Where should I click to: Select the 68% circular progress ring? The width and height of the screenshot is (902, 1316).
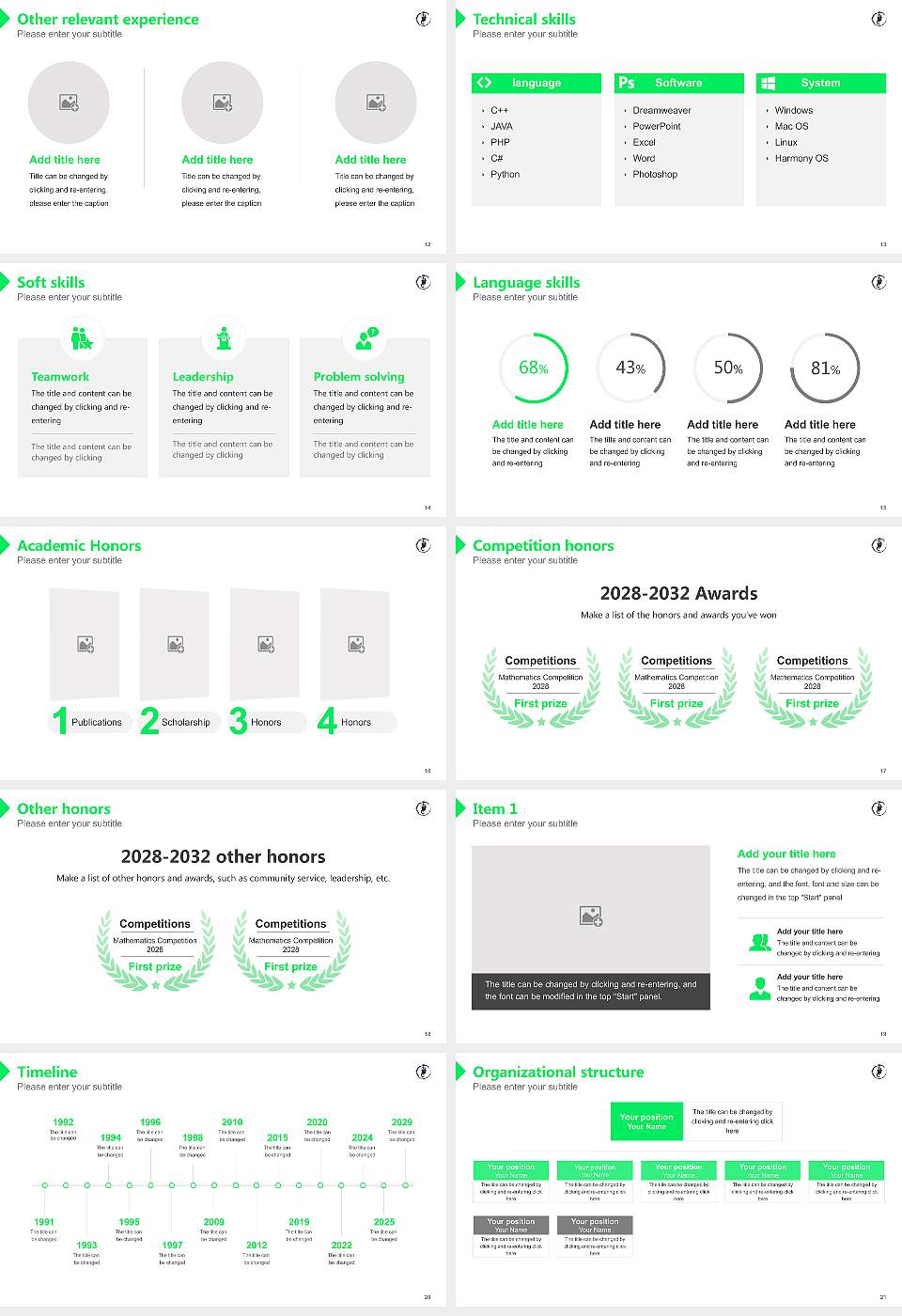click(x=534, y=368)
